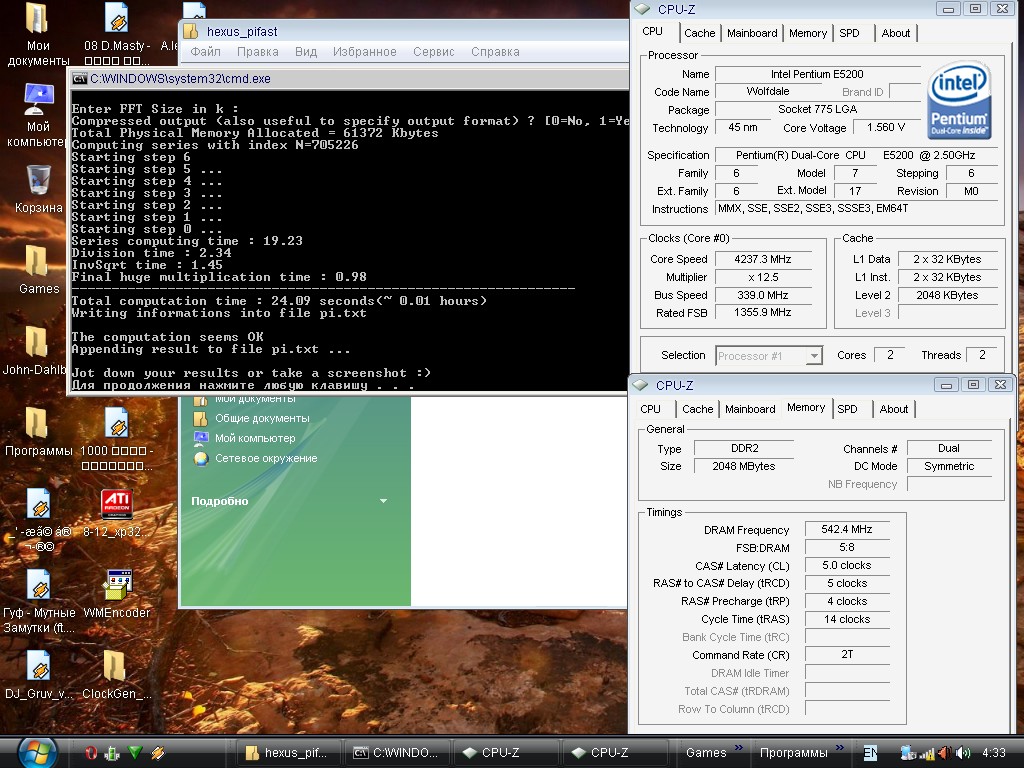The width and height of the screenshot is (1024, 768).
Task: Activate second CPU-Z taskbar button
Action: (x=614, y=752)
